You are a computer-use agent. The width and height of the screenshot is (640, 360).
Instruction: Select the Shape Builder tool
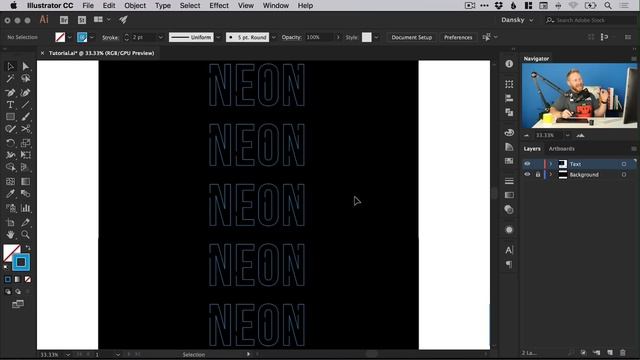tap(11, 167)
